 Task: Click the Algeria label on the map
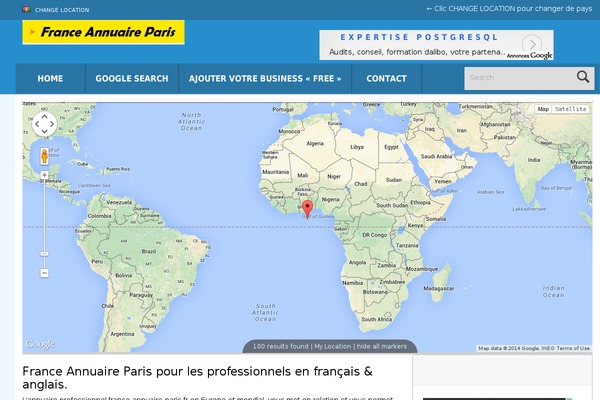pyautogui.click(x=315, y=144)
